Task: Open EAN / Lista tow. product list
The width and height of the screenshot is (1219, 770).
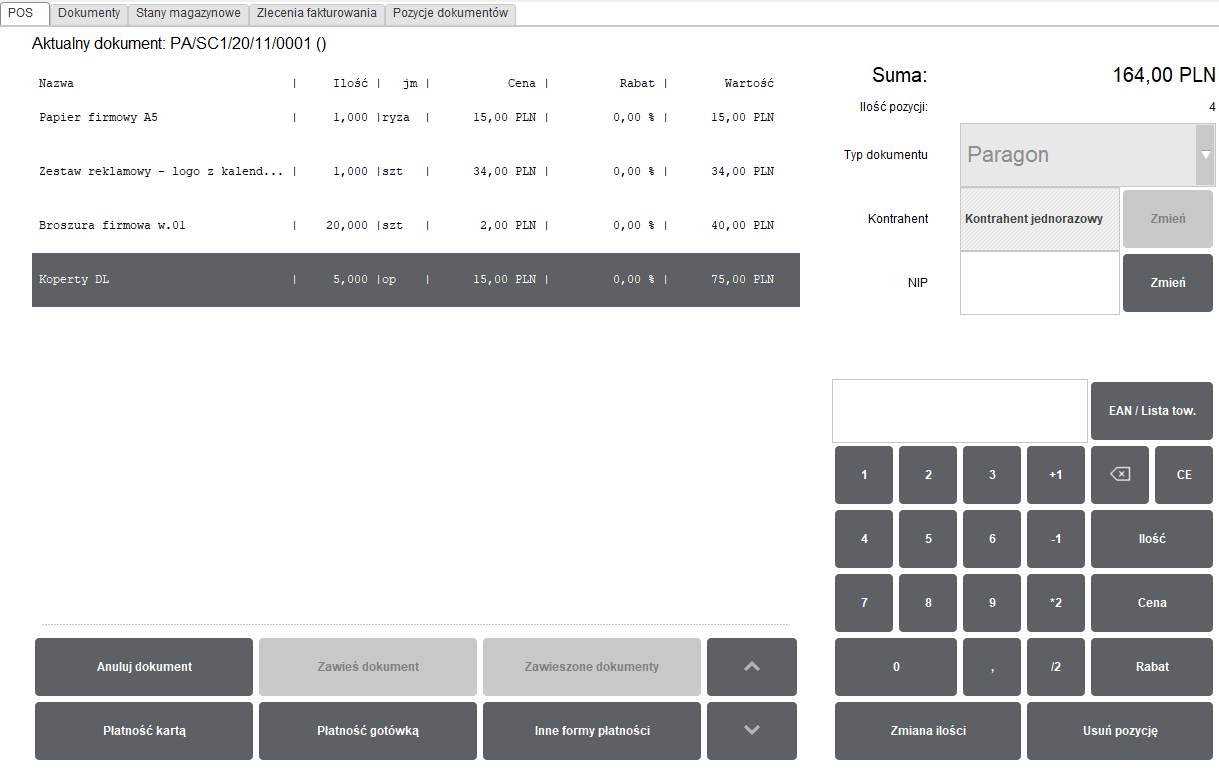Action: [x=1152, y=411]
